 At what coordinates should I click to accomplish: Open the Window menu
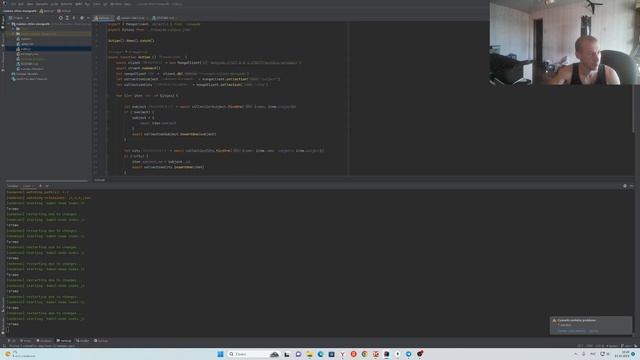pyautogui.click(x=116, y=4)
